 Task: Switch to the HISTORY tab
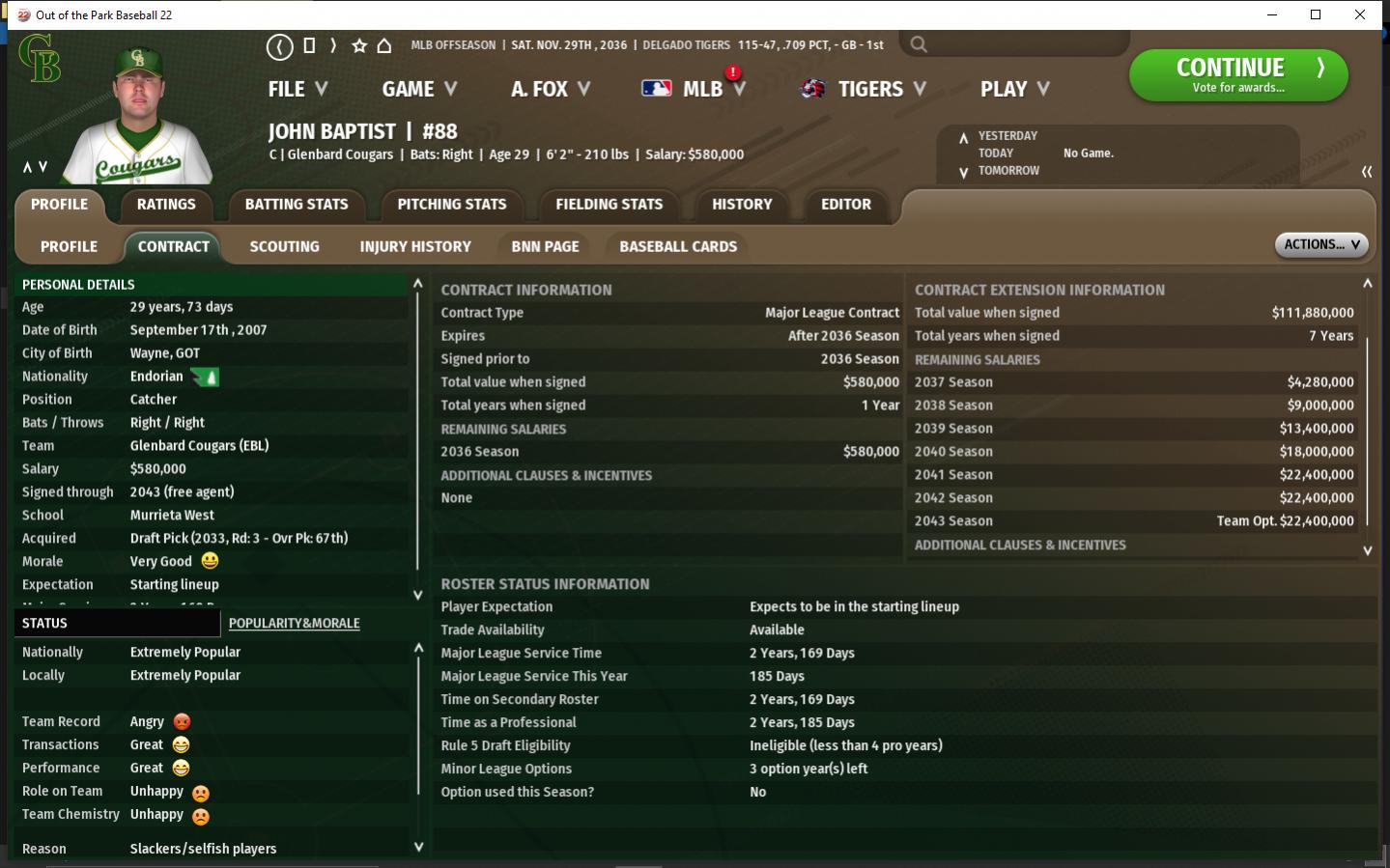(x=742, y=205)
